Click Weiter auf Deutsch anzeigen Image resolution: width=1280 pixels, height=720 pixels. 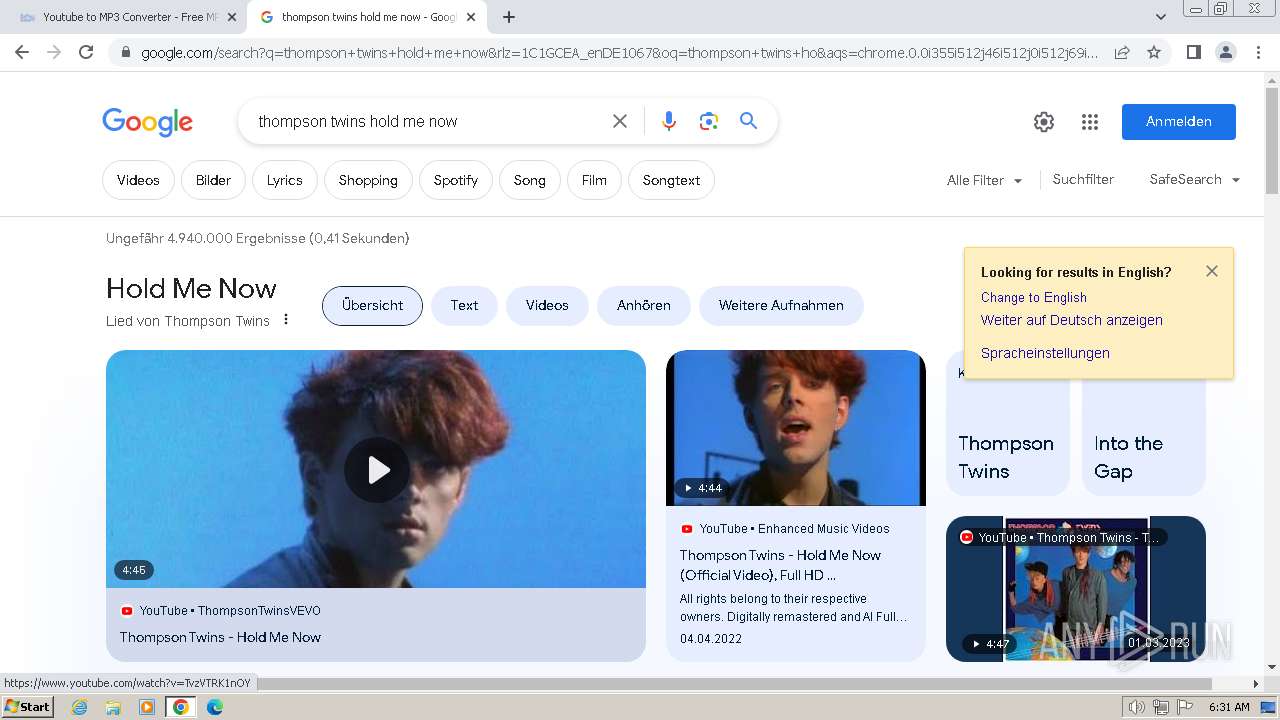(x=1071, y=320)
